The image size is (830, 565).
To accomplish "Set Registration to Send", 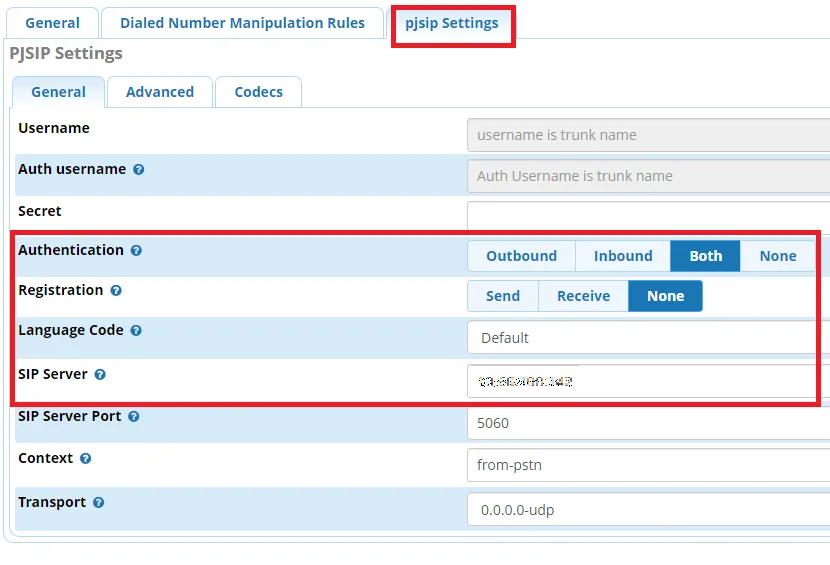I will tap(503, 296).
